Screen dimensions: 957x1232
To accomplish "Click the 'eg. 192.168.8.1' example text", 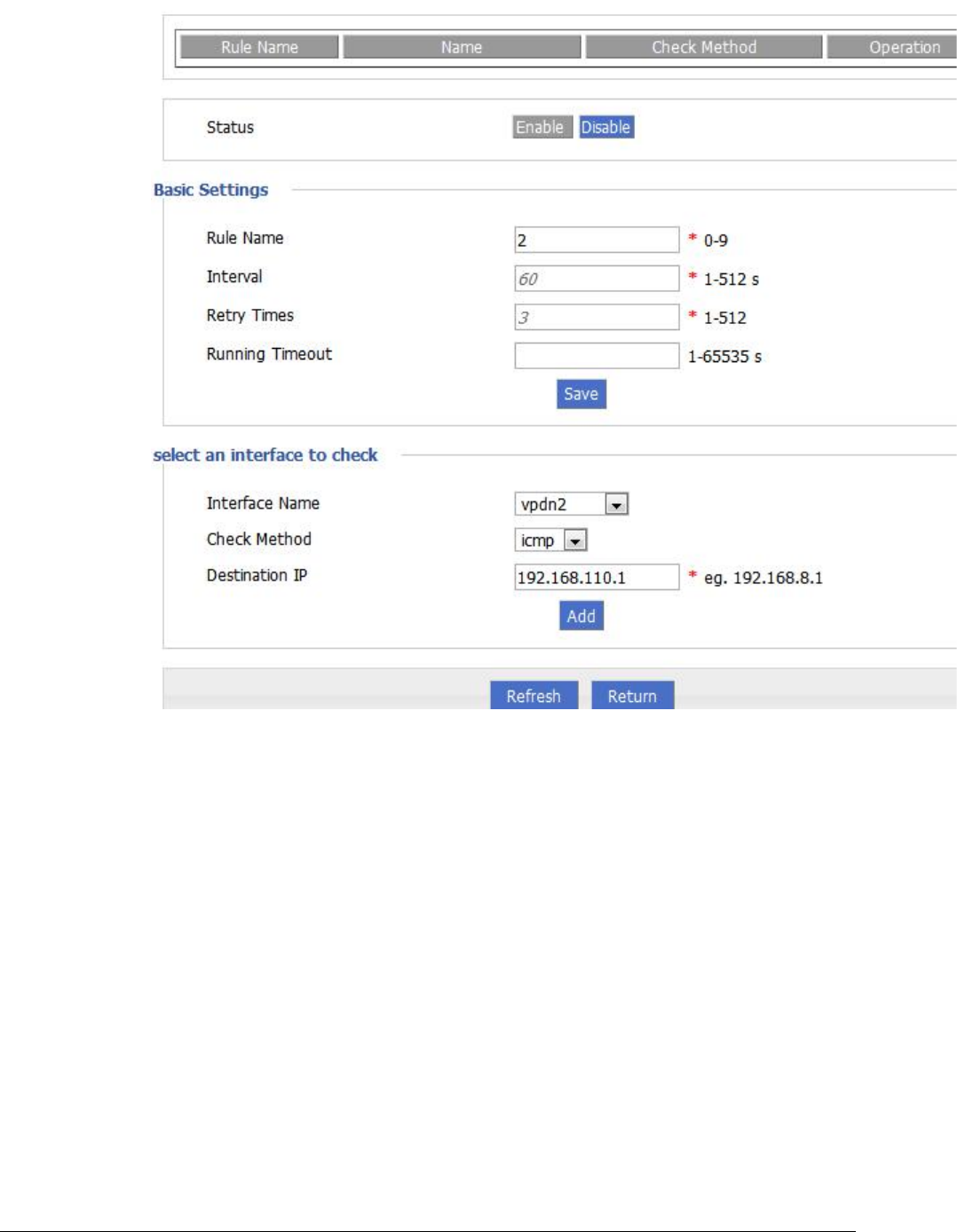I will coord(763,578).
